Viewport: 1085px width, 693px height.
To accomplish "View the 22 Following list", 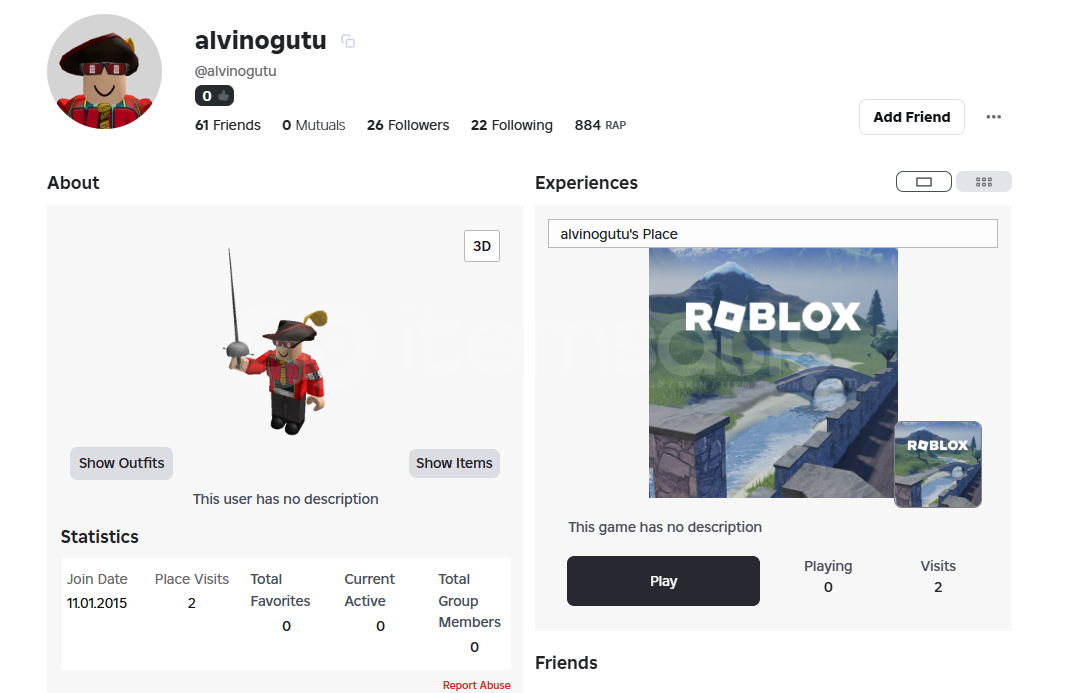I will coord(511,125).
